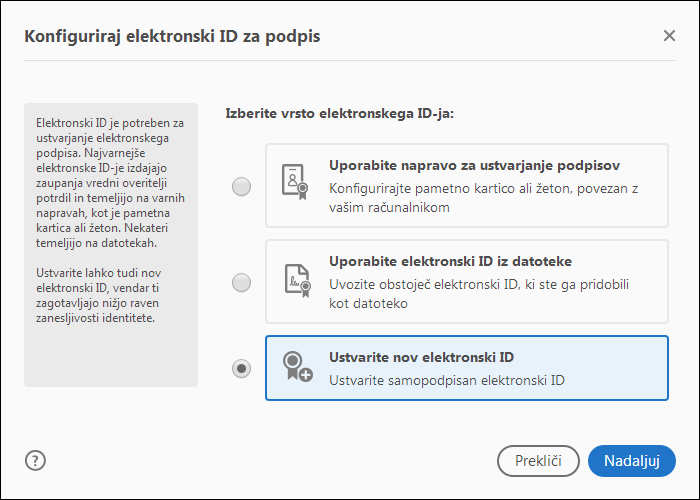Choose "Ustvarite nov elektronski ID" title

click(x=421, y=358)
